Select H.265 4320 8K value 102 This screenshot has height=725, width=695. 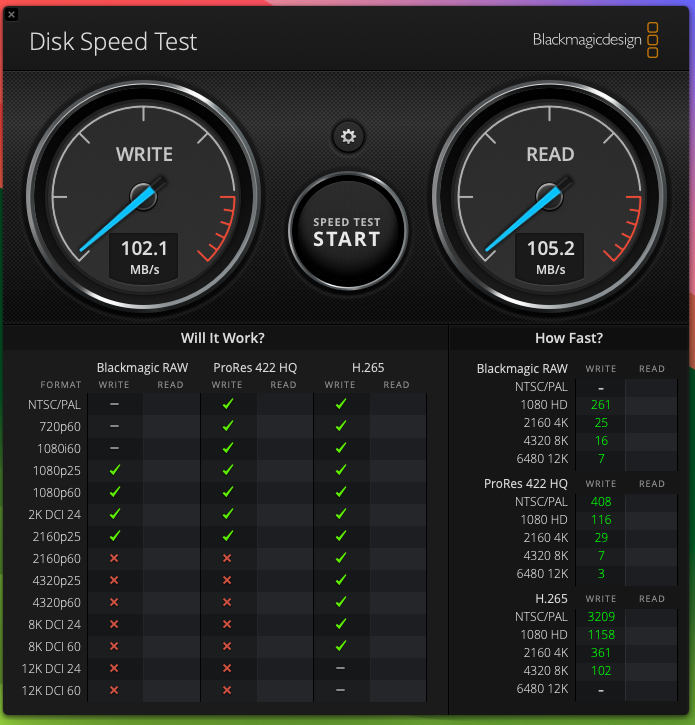(x=601, y=671)
